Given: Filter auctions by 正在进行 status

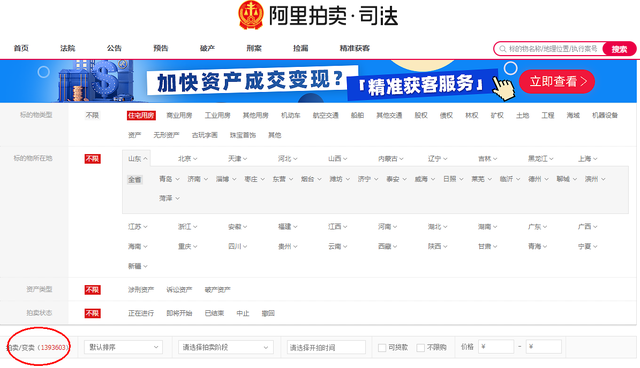Looking at the screenshot, I should pyautogui.click(x=141, y=313).
